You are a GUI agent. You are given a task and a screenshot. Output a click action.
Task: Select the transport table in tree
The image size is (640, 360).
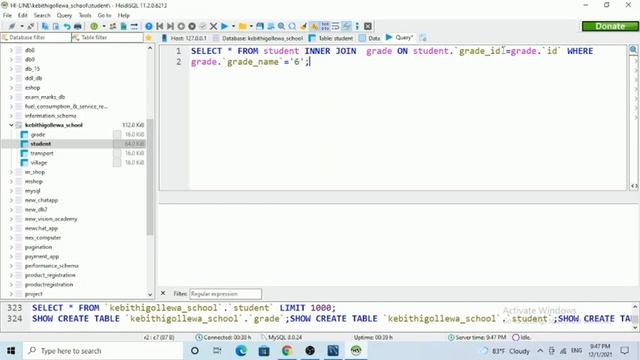click(x=42, y=153)
